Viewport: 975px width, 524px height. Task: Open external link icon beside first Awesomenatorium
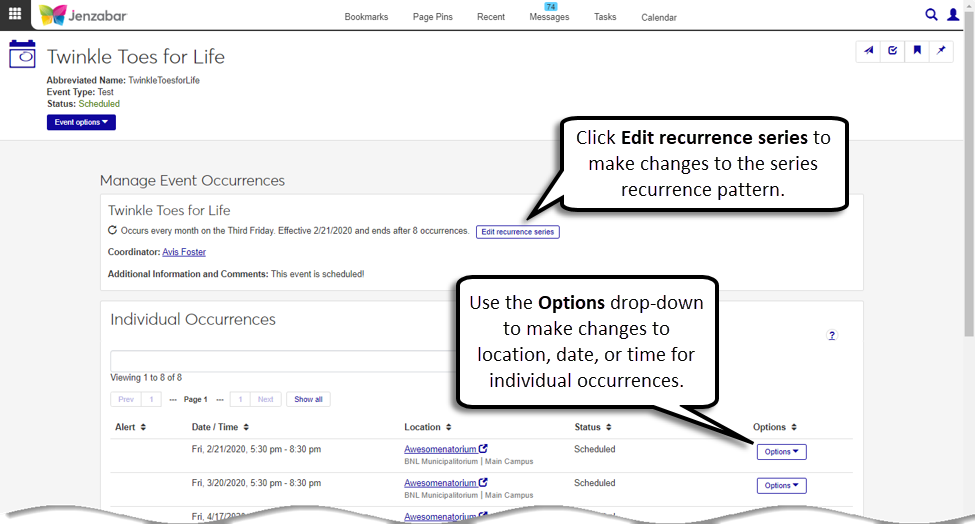click(484, 450)
